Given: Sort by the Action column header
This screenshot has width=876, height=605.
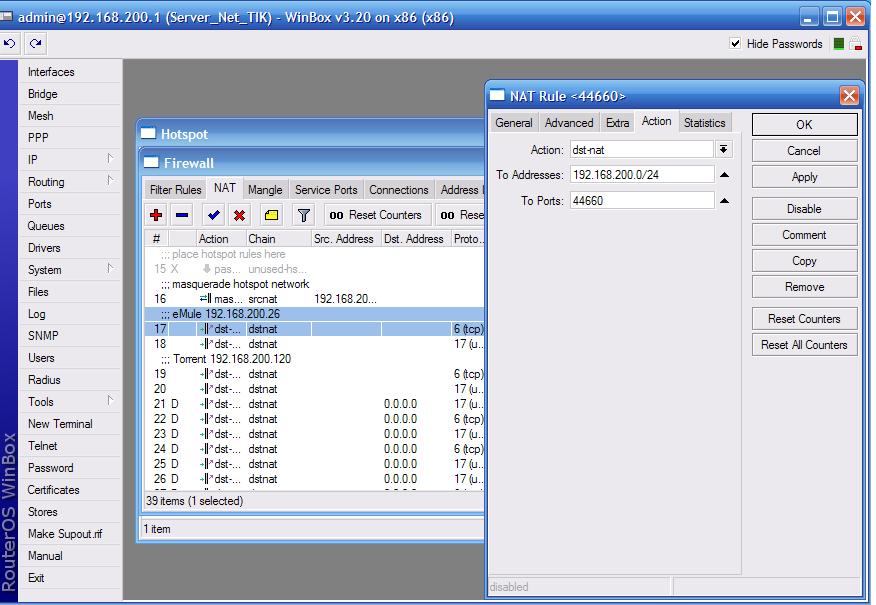Looking at the screenshot, I should pos(220,239).
